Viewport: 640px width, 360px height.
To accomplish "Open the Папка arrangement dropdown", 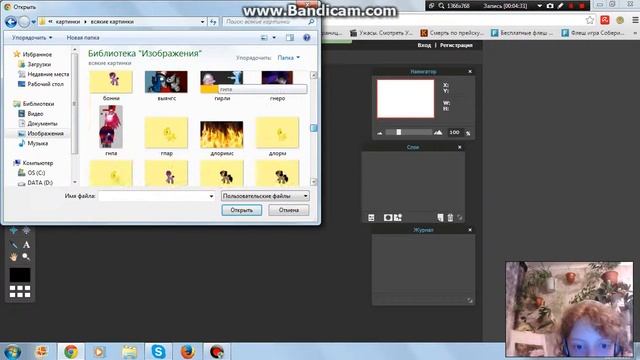I will [289, 58].
